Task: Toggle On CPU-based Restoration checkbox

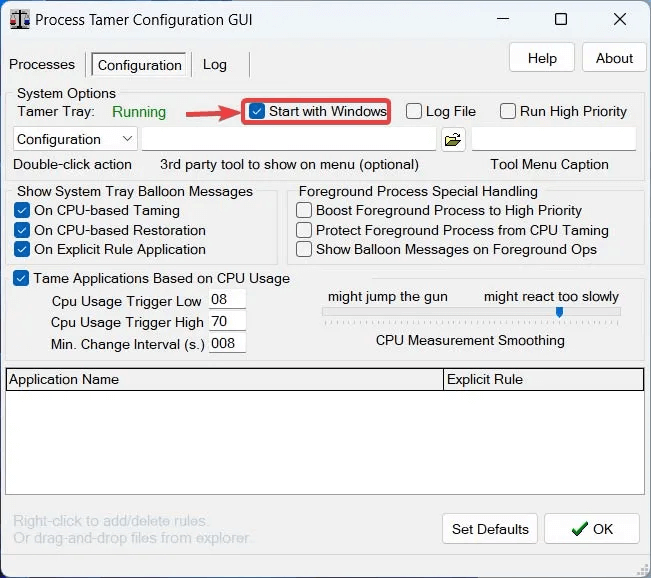Action: [x=22, y=230]
